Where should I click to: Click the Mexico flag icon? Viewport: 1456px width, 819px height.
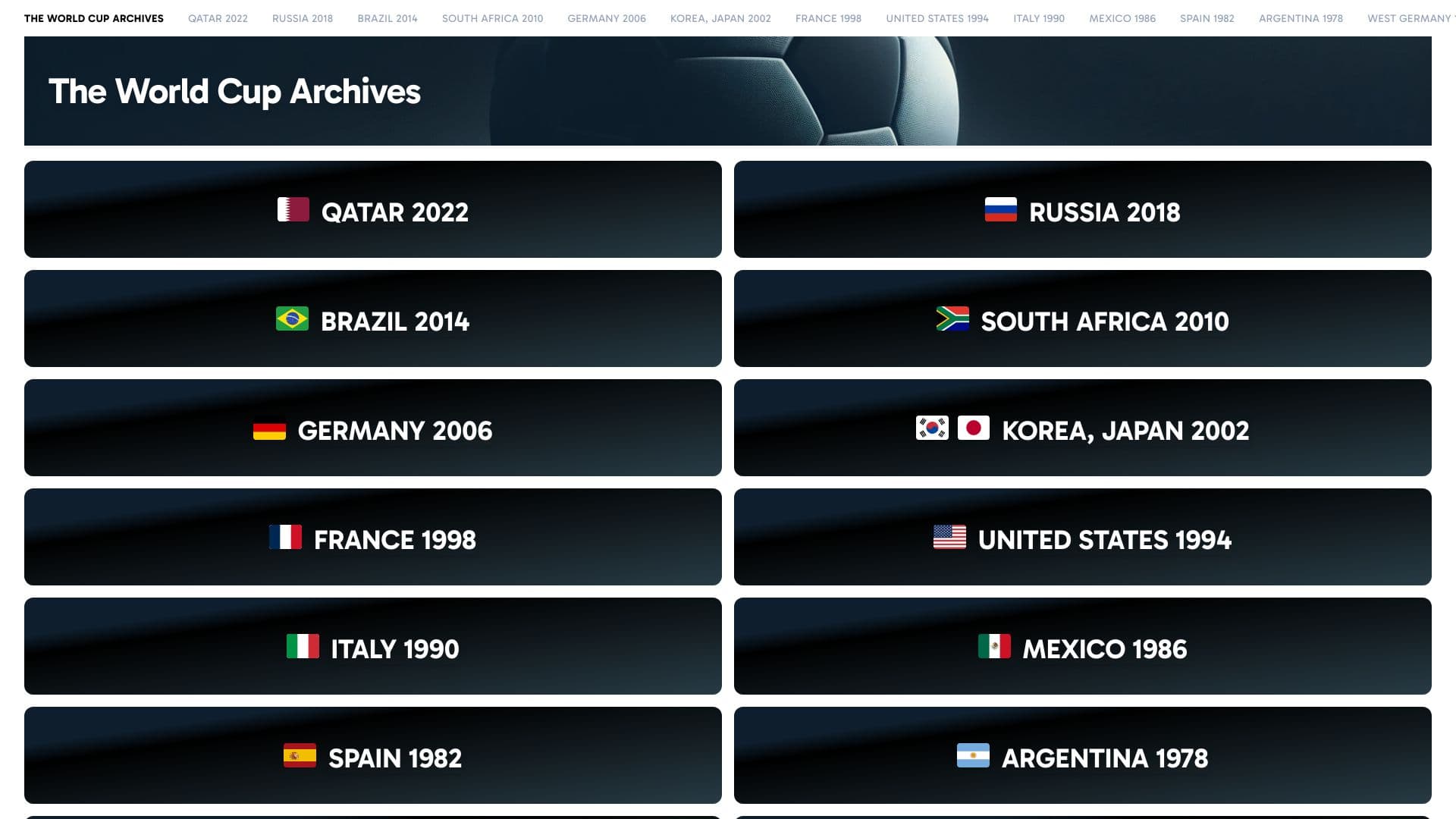click(994, 646)
